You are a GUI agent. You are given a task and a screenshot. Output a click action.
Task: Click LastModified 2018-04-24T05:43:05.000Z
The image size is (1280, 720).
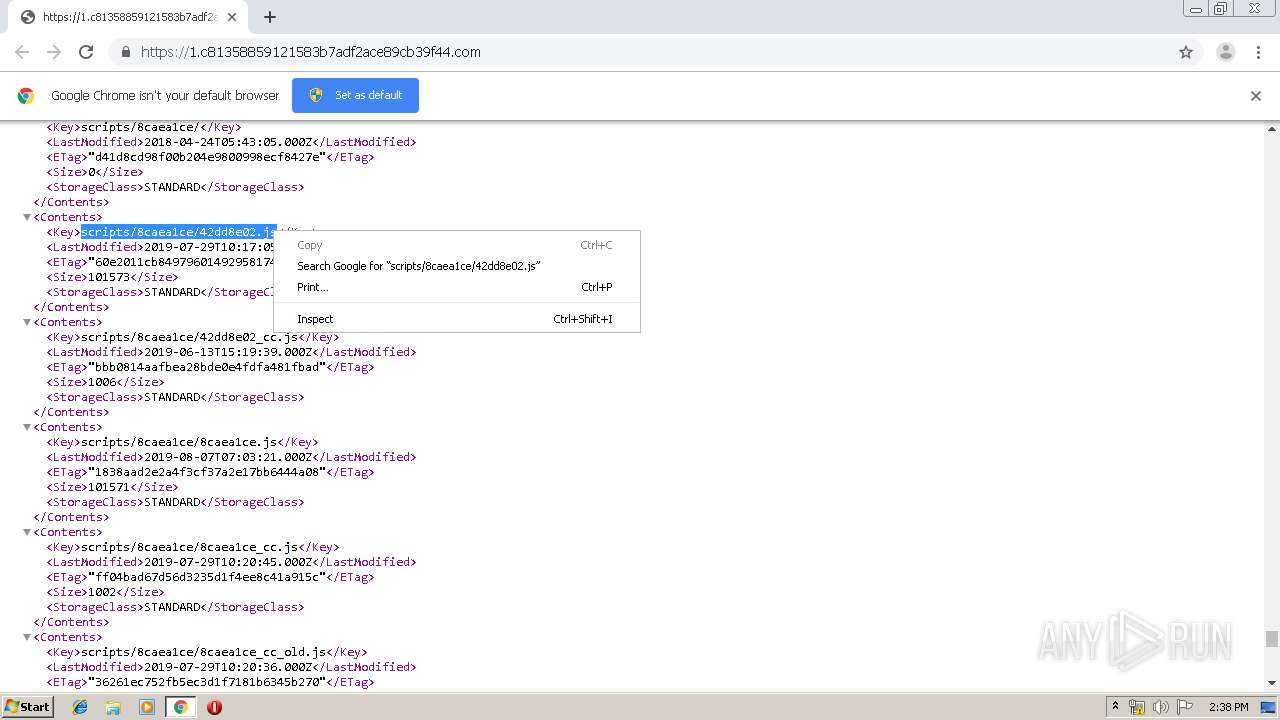pos(228,142)
